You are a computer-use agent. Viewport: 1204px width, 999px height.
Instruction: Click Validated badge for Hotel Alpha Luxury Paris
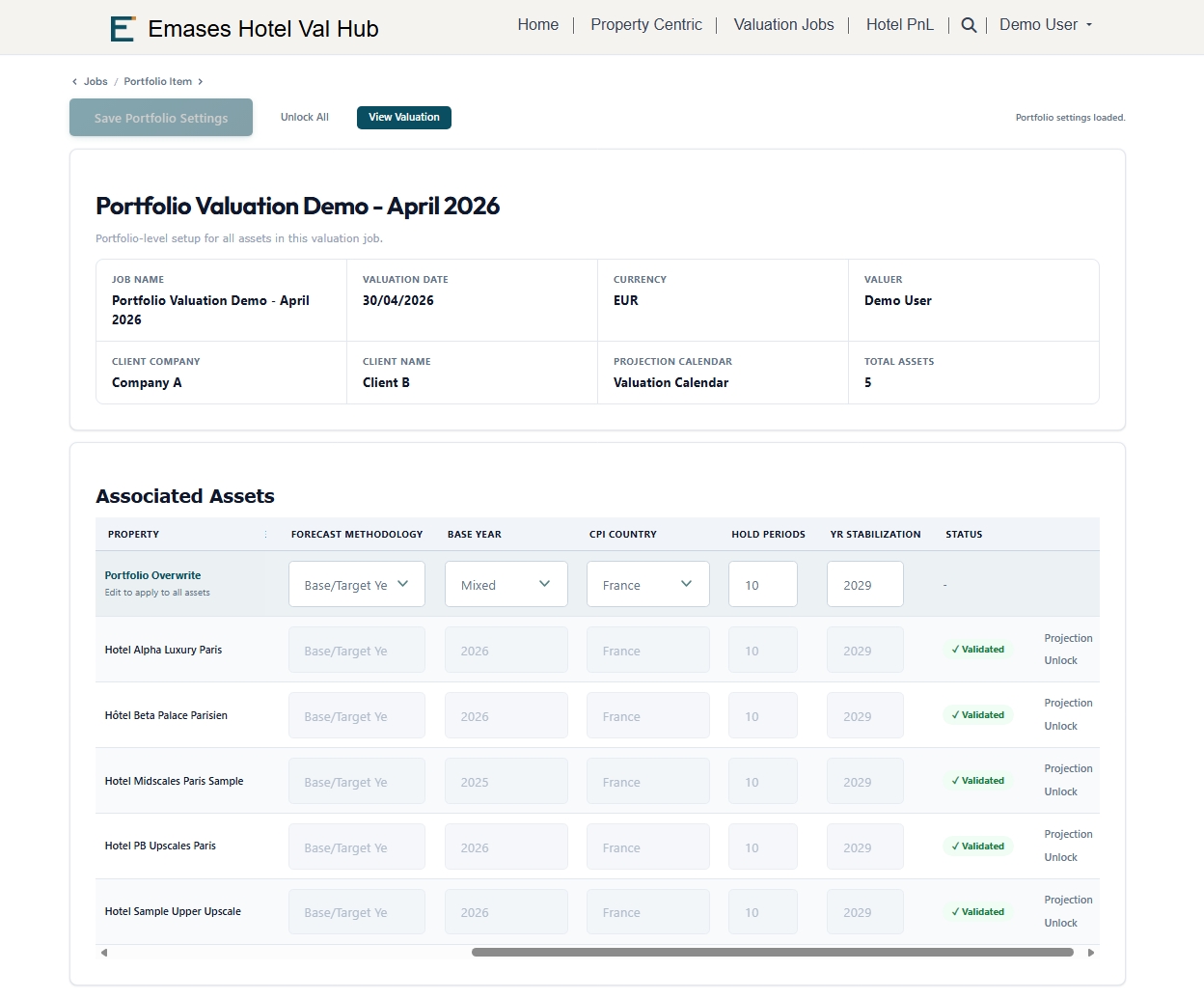[977, 650]
